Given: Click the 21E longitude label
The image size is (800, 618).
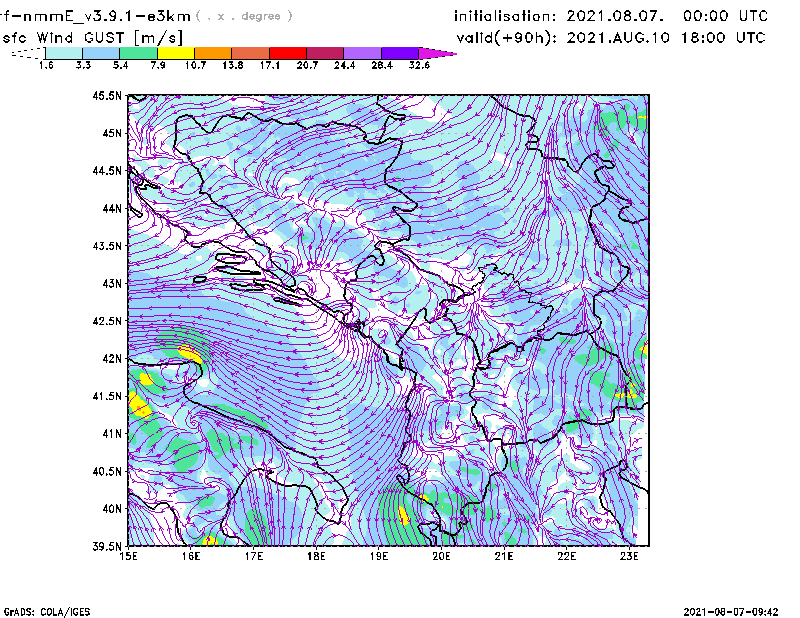Looking at the screenshot, I should pyautogui.click(x=504, y=556).
